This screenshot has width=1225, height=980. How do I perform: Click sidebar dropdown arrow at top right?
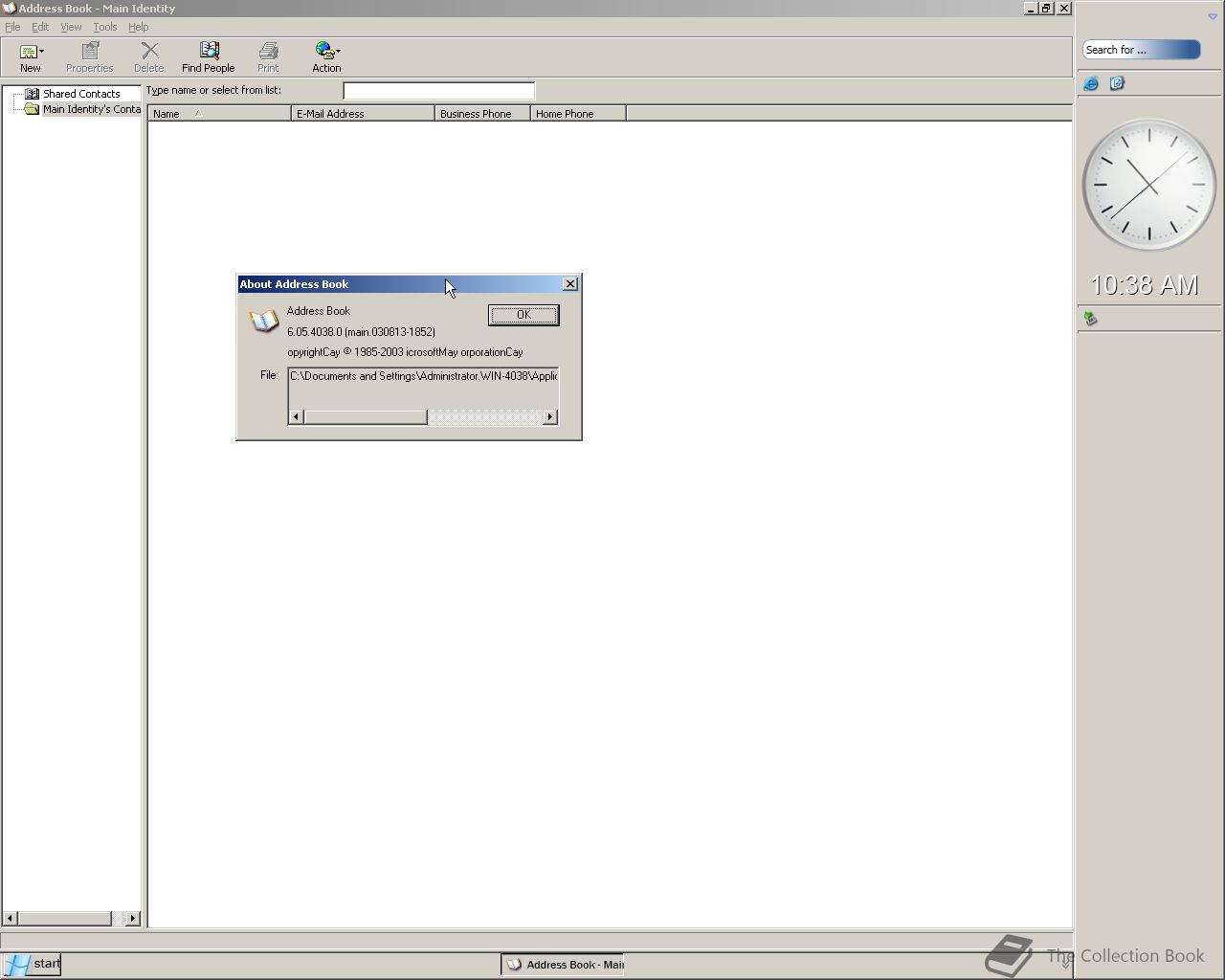[x=1213, y=16]
